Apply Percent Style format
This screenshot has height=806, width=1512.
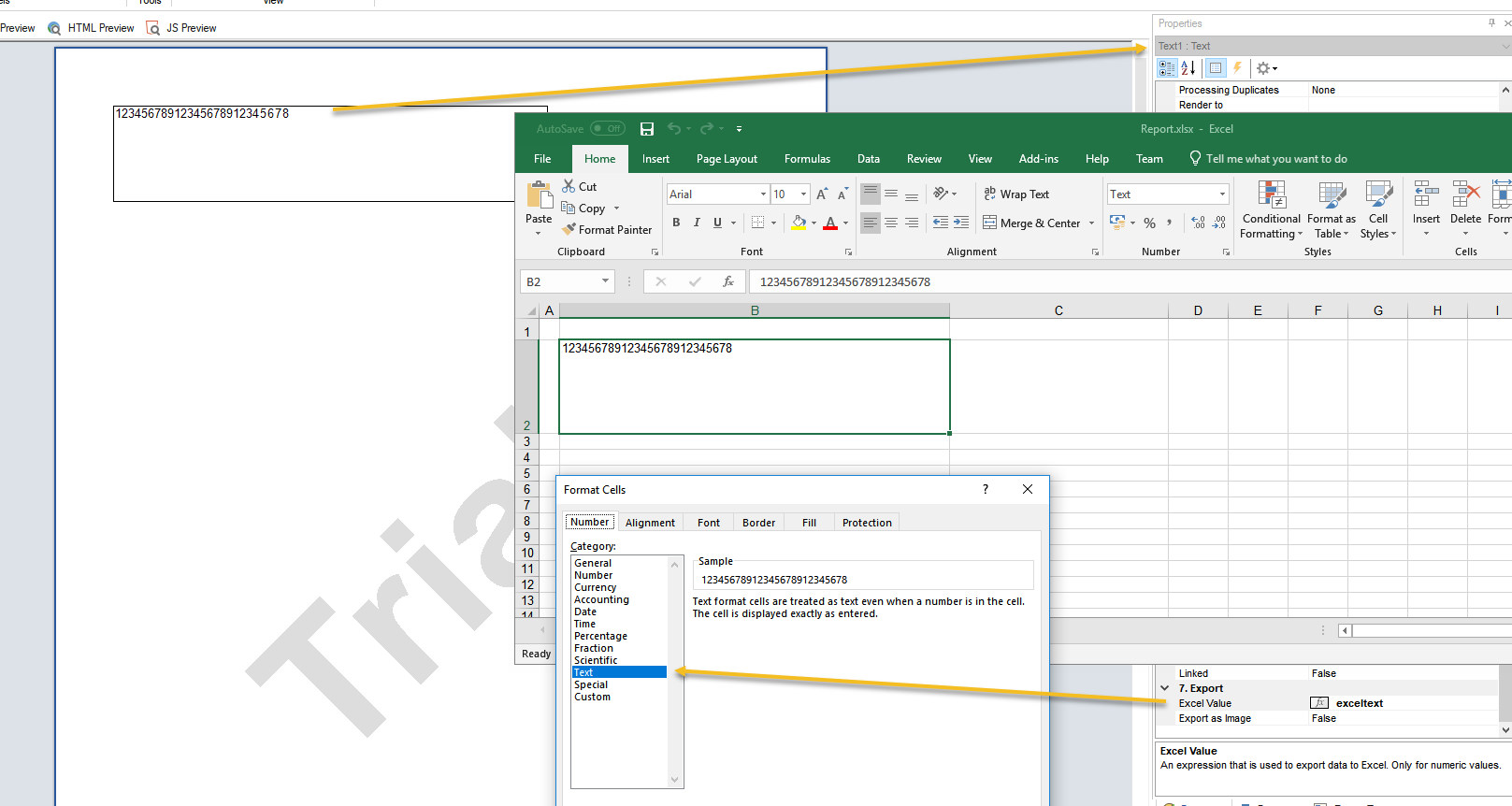(x=1150, y=223)
